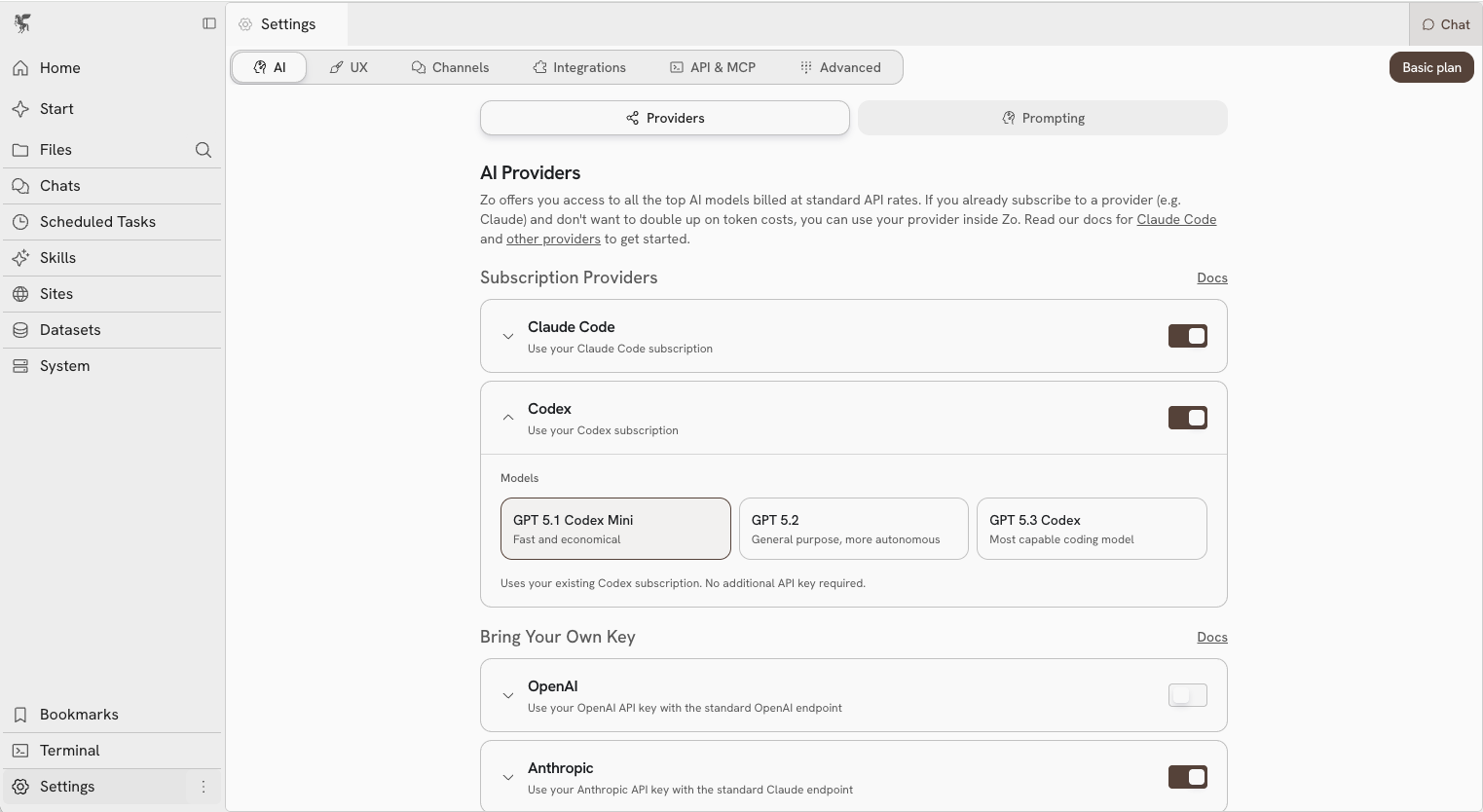The image size is (1483, 812).
Task: Open System server item
Action: [112, 366]
